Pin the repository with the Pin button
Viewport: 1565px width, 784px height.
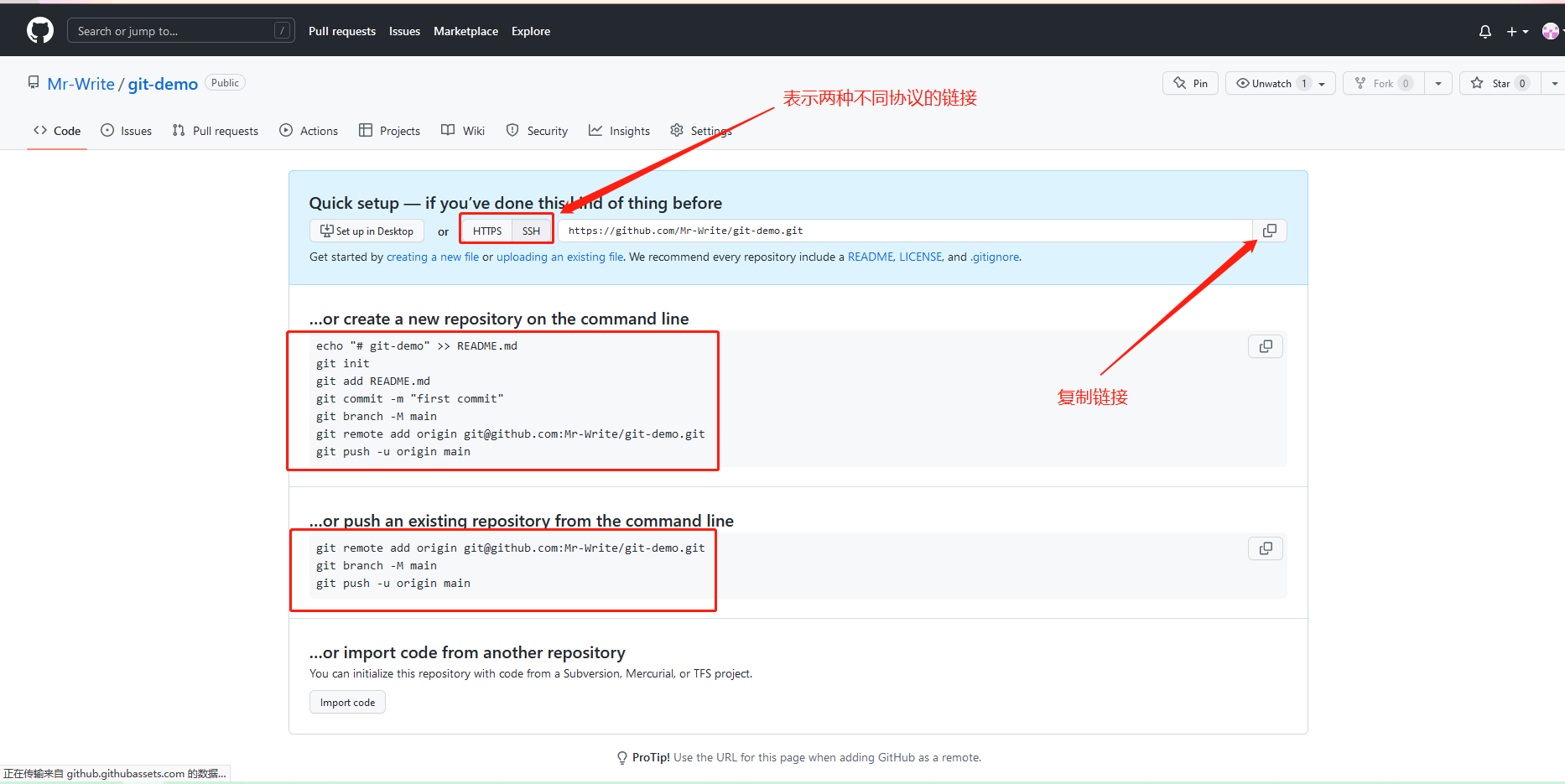coord(1190,83)
